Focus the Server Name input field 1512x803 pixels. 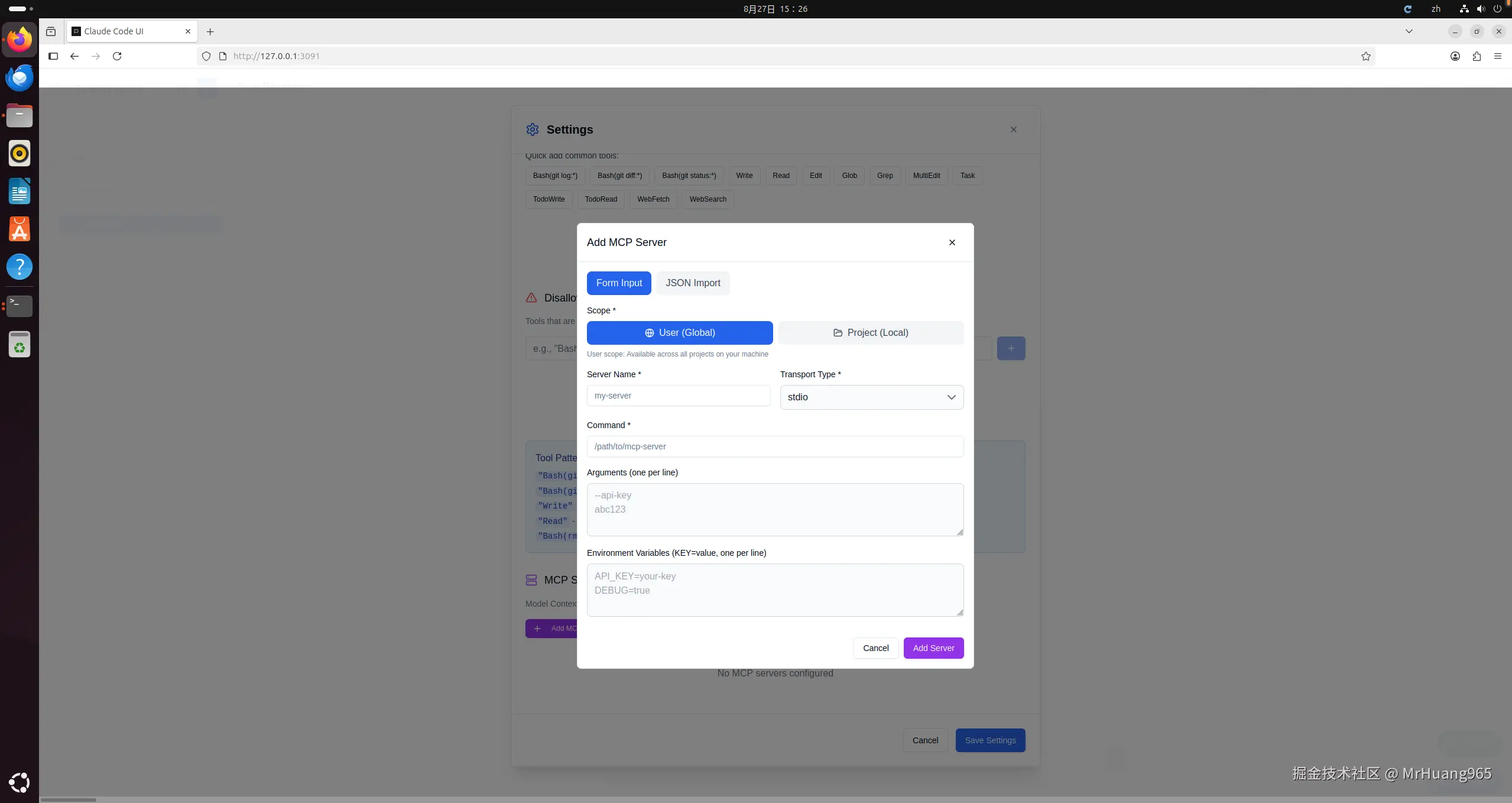(678, 396)
